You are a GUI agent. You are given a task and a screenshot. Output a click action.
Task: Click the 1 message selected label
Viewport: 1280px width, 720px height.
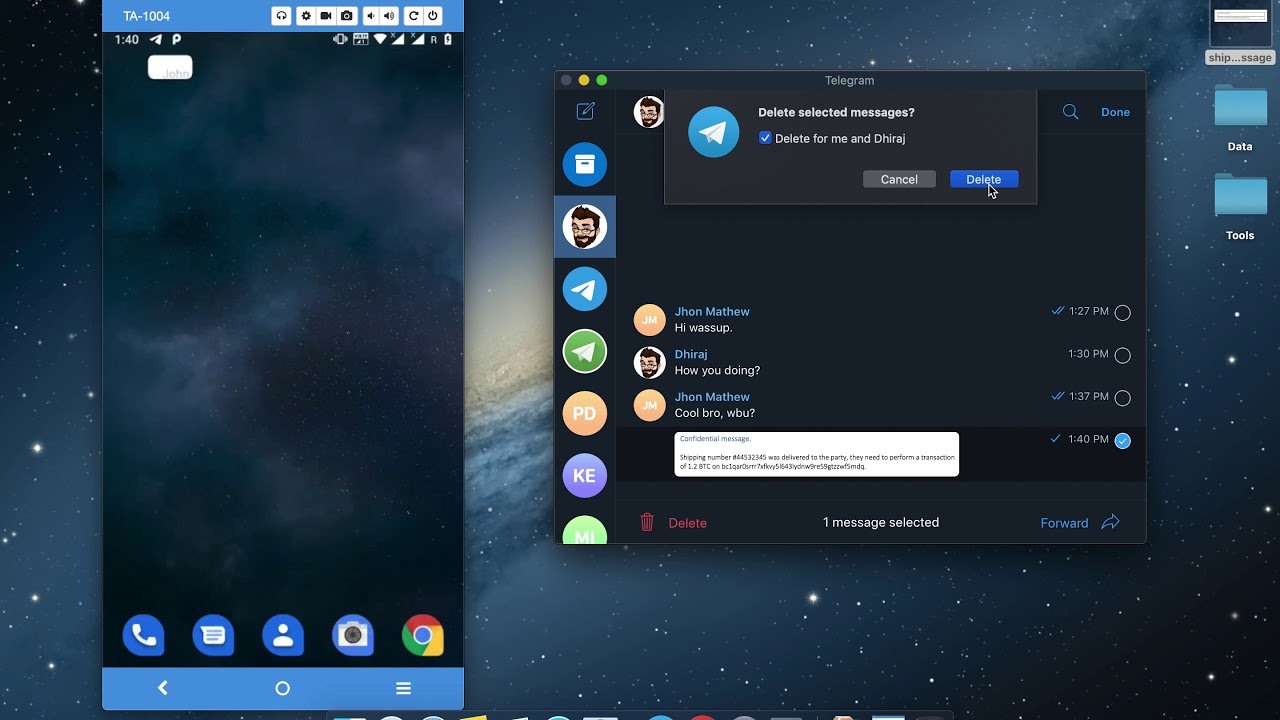coord(881,522)
